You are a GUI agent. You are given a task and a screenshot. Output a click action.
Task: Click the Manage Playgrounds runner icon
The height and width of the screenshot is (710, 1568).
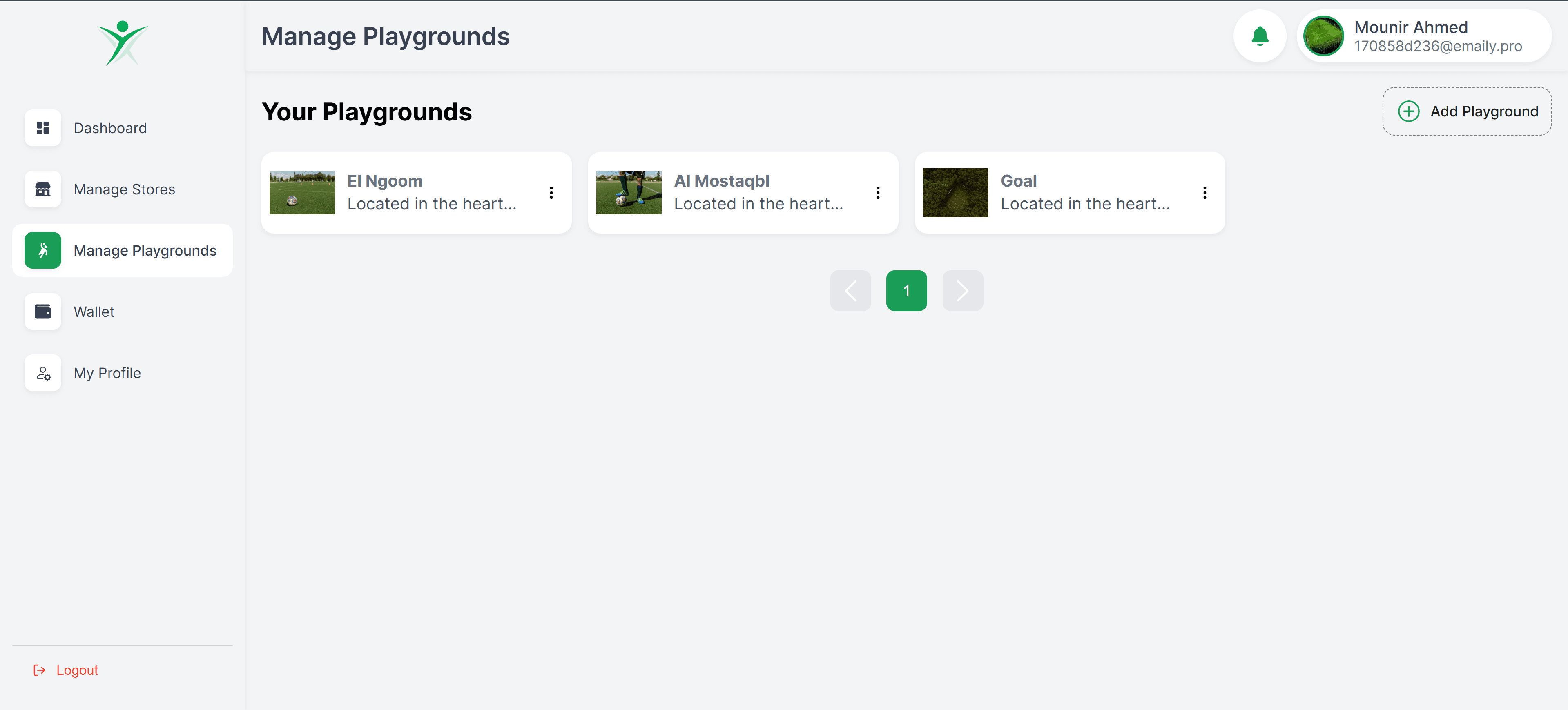coord(42,250)
